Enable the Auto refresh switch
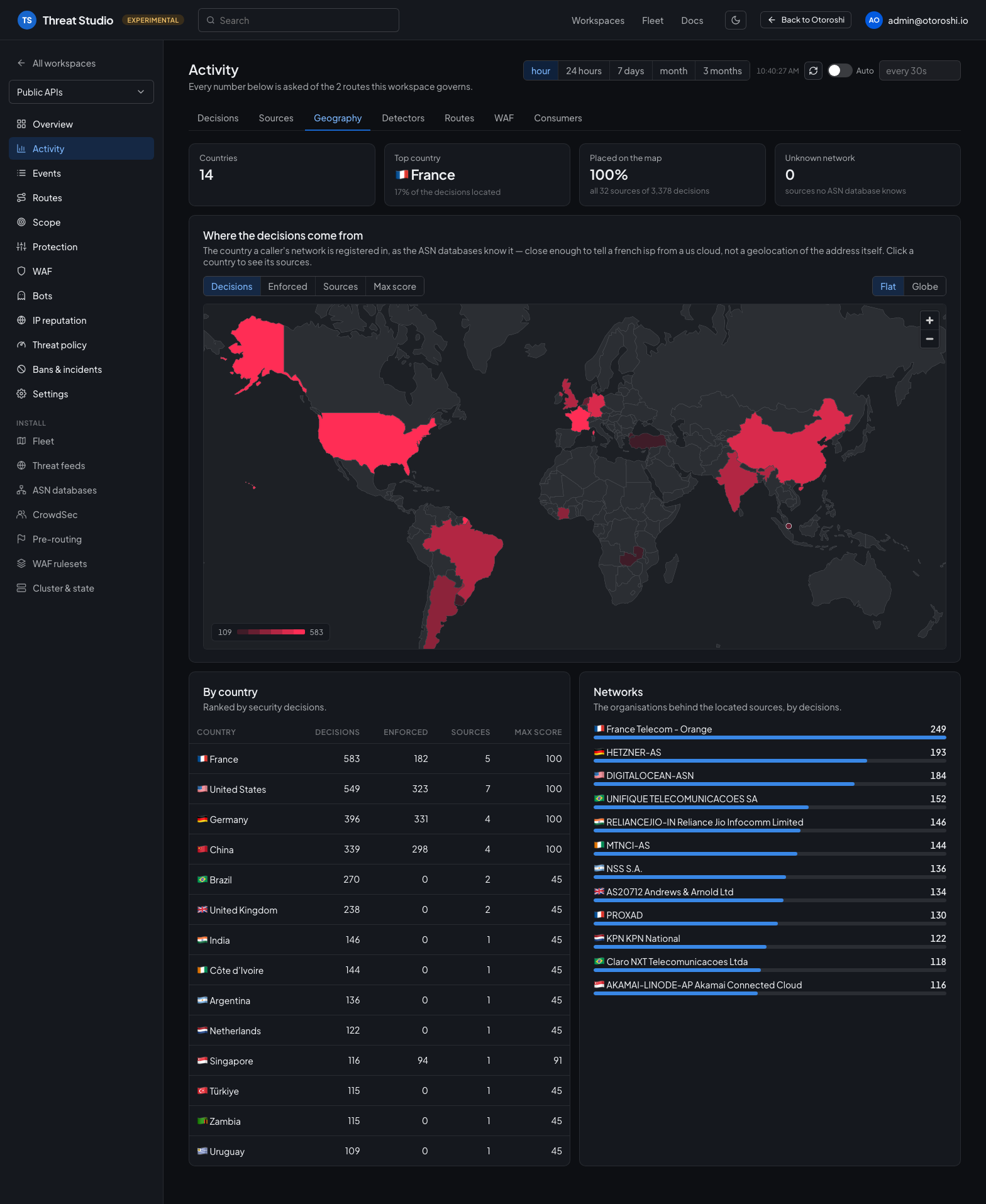The width and height of the screenshot is (986, 1204). coord(839,70)
